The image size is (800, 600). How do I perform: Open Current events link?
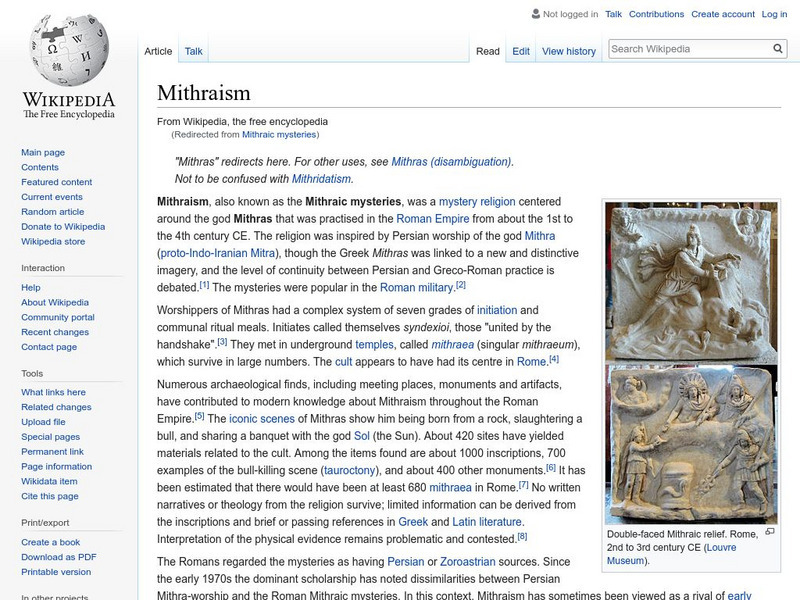[x=52, y=196]
